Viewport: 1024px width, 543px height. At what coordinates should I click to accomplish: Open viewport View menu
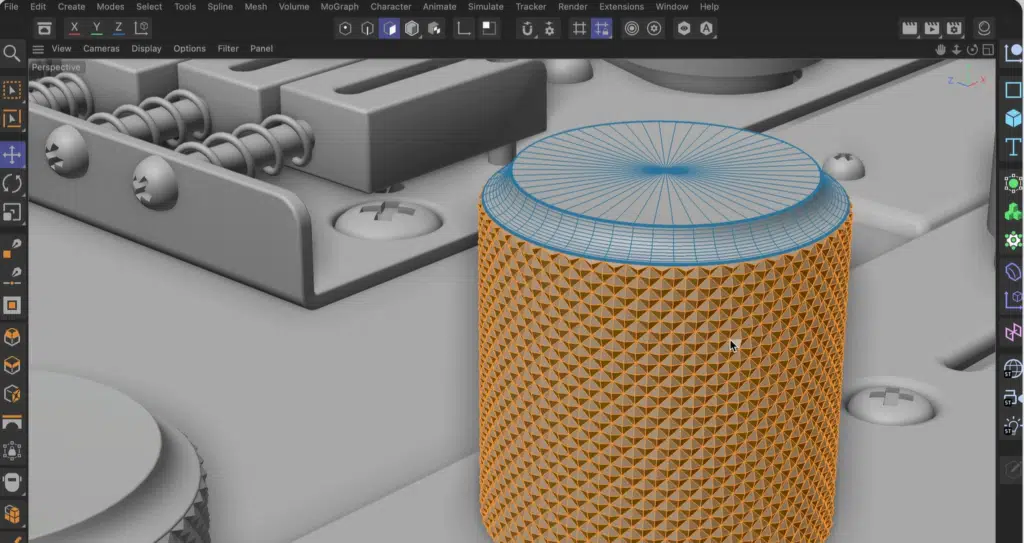tap(61, 48)
